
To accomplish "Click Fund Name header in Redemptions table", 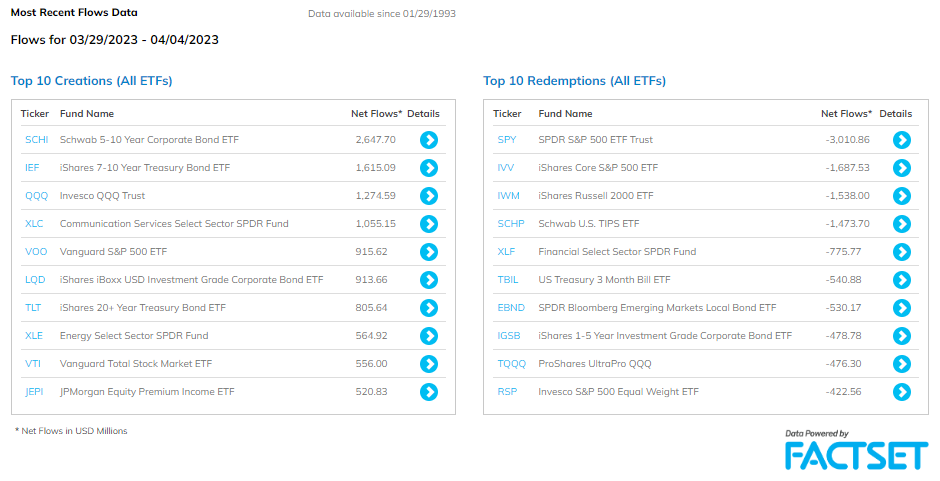I will [565, 114].
